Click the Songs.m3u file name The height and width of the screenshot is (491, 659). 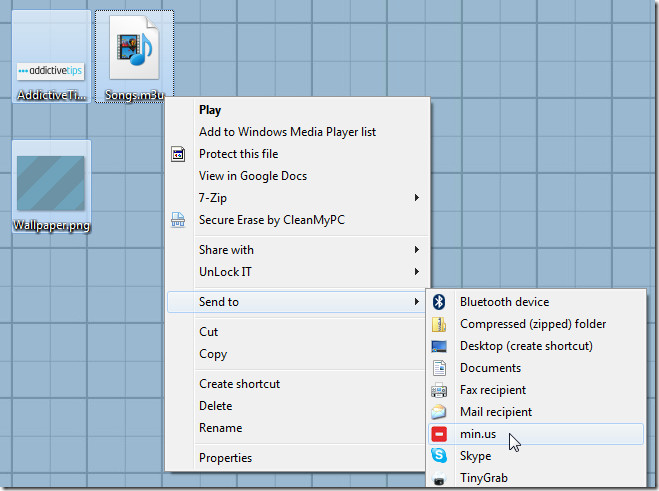[134, 95]
